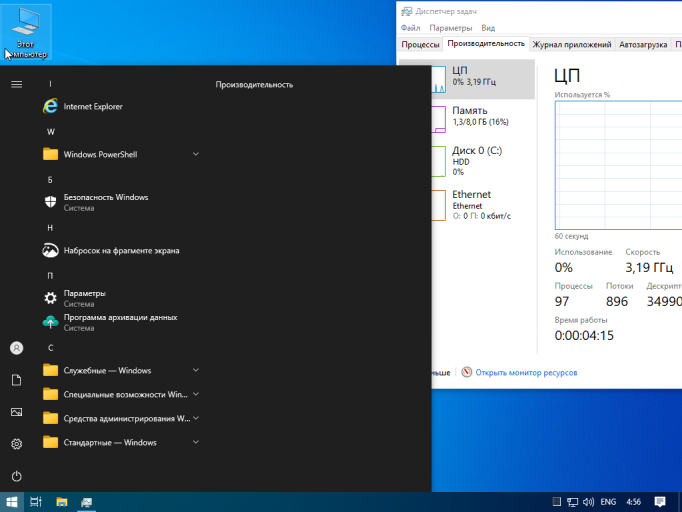Viewport: 682px width, 512px height.
Task: Open Файл menu in Task Manager
Action: click(x=410, y=28)
